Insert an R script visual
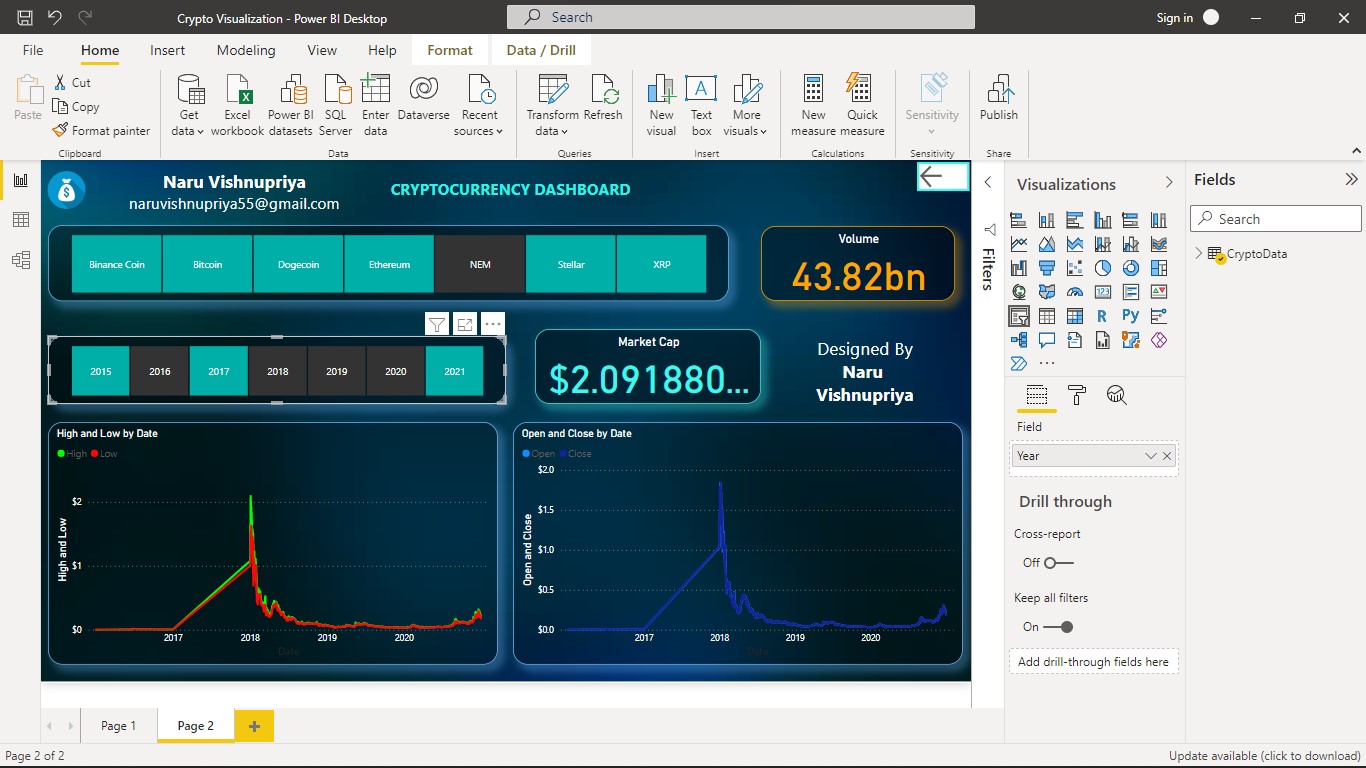Screen dimensions: 1366x768 click(x=1103, y=316)
